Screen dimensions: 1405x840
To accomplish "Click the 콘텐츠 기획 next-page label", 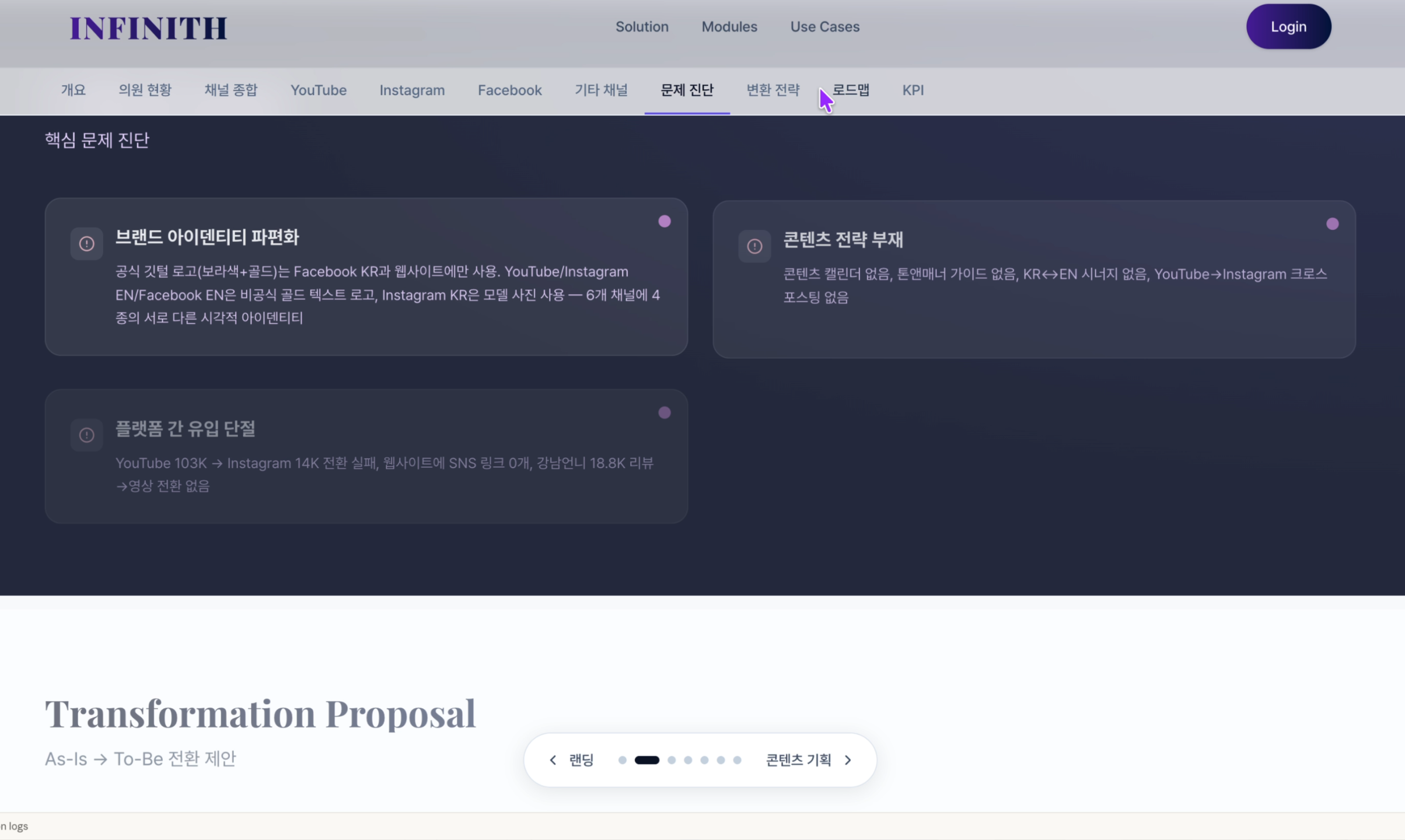I will pos(798,760).
